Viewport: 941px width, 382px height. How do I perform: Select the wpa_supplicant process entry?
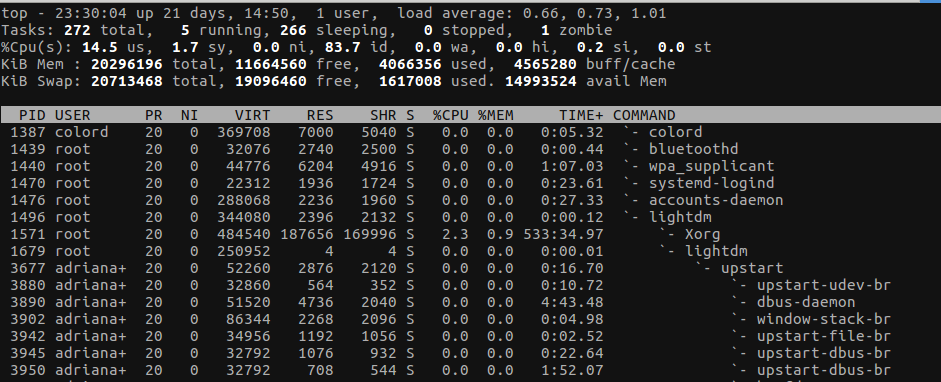click(711, 166)
